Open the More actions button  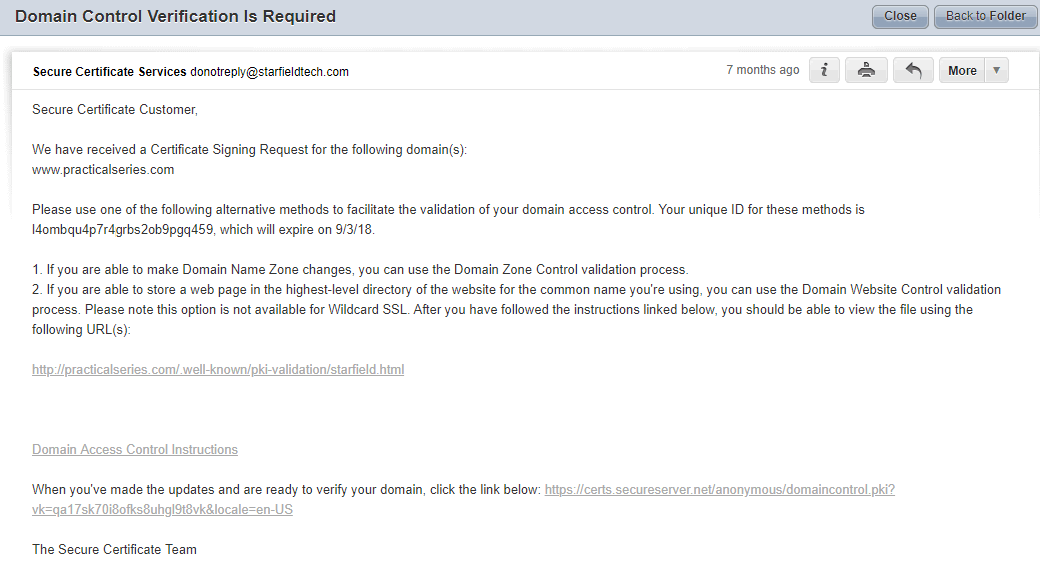(962, 70)
